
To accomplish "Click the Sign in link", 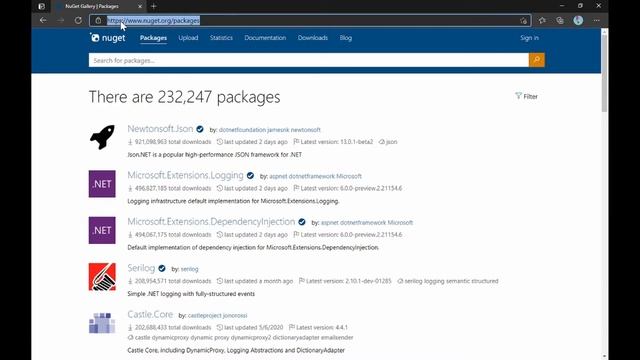I will (x=529, y=38).
